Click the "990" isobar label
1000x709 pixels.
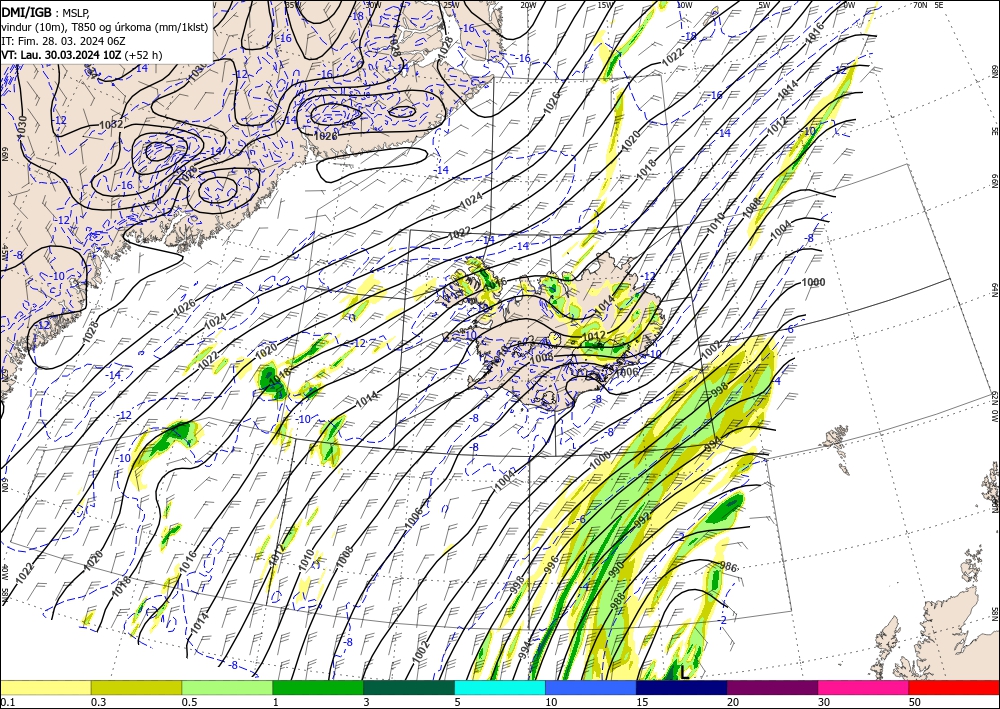pos(615,569)
